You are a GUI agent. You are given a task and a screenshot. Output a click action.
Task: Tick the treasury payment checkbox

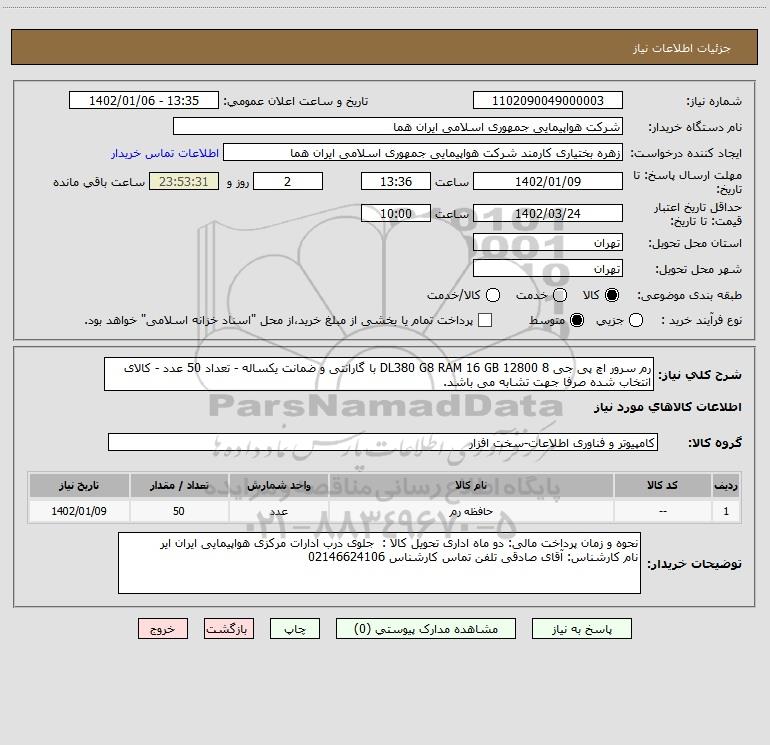[x=485, y=320]
